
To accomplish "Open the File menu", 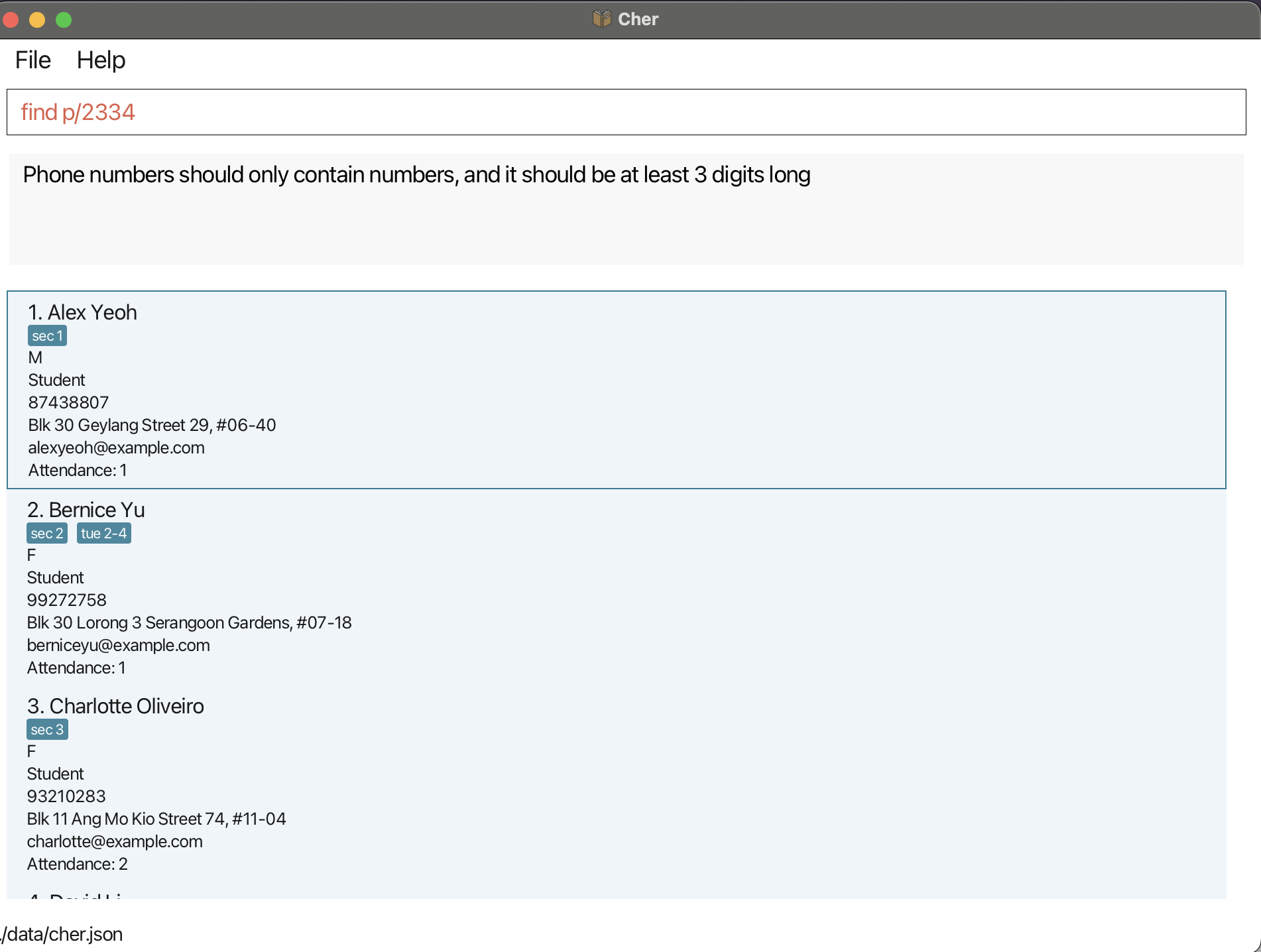I will pyautogui.click(x=33, y=60).
